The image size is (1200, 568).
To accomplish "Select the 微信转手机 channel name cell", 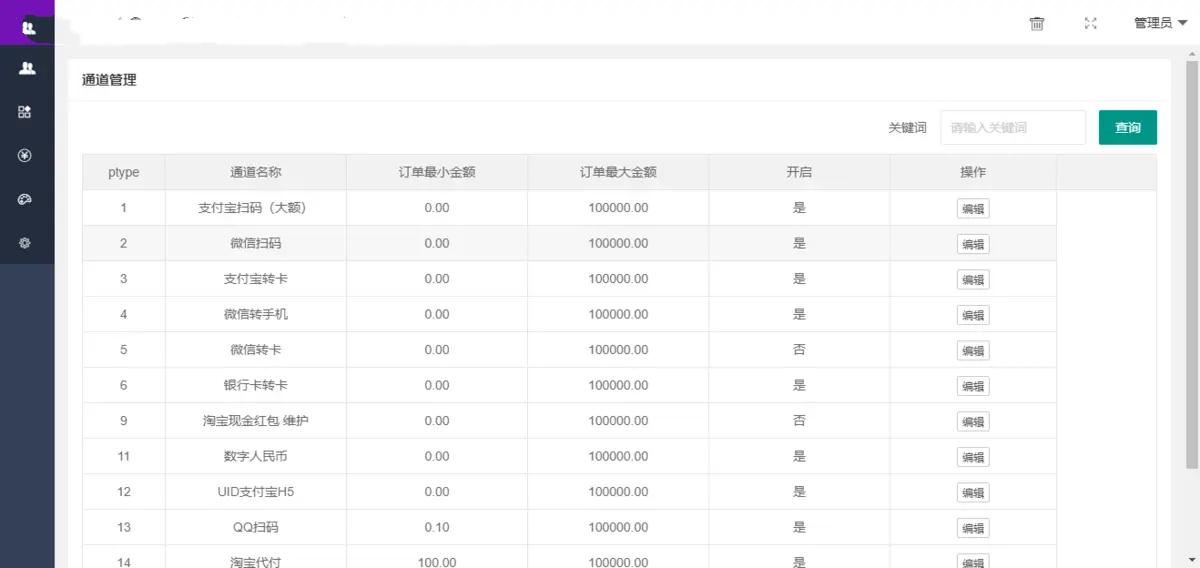I will click(256, 314).
